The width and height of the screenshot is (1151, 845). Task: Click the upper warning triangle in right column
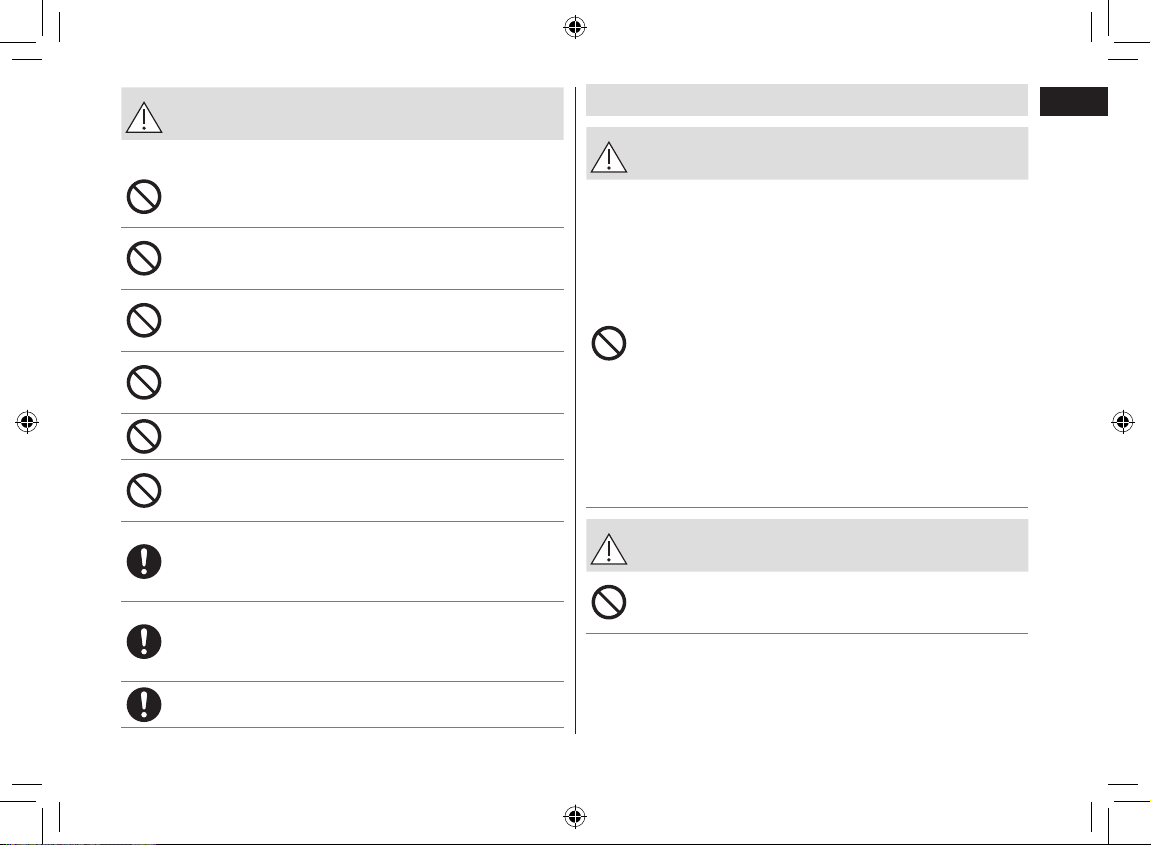[609, 157]
